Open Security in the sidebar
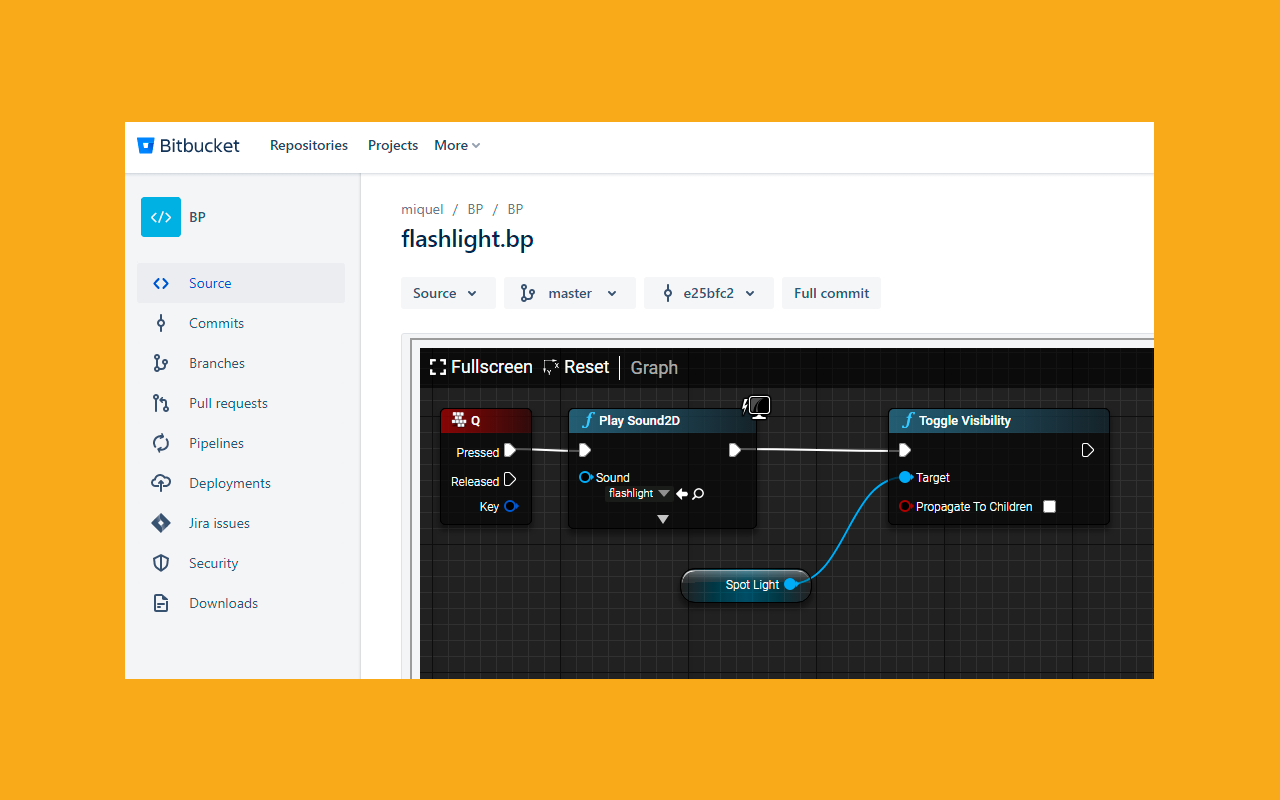This screenshot has height=800, width=1280. 241,563
